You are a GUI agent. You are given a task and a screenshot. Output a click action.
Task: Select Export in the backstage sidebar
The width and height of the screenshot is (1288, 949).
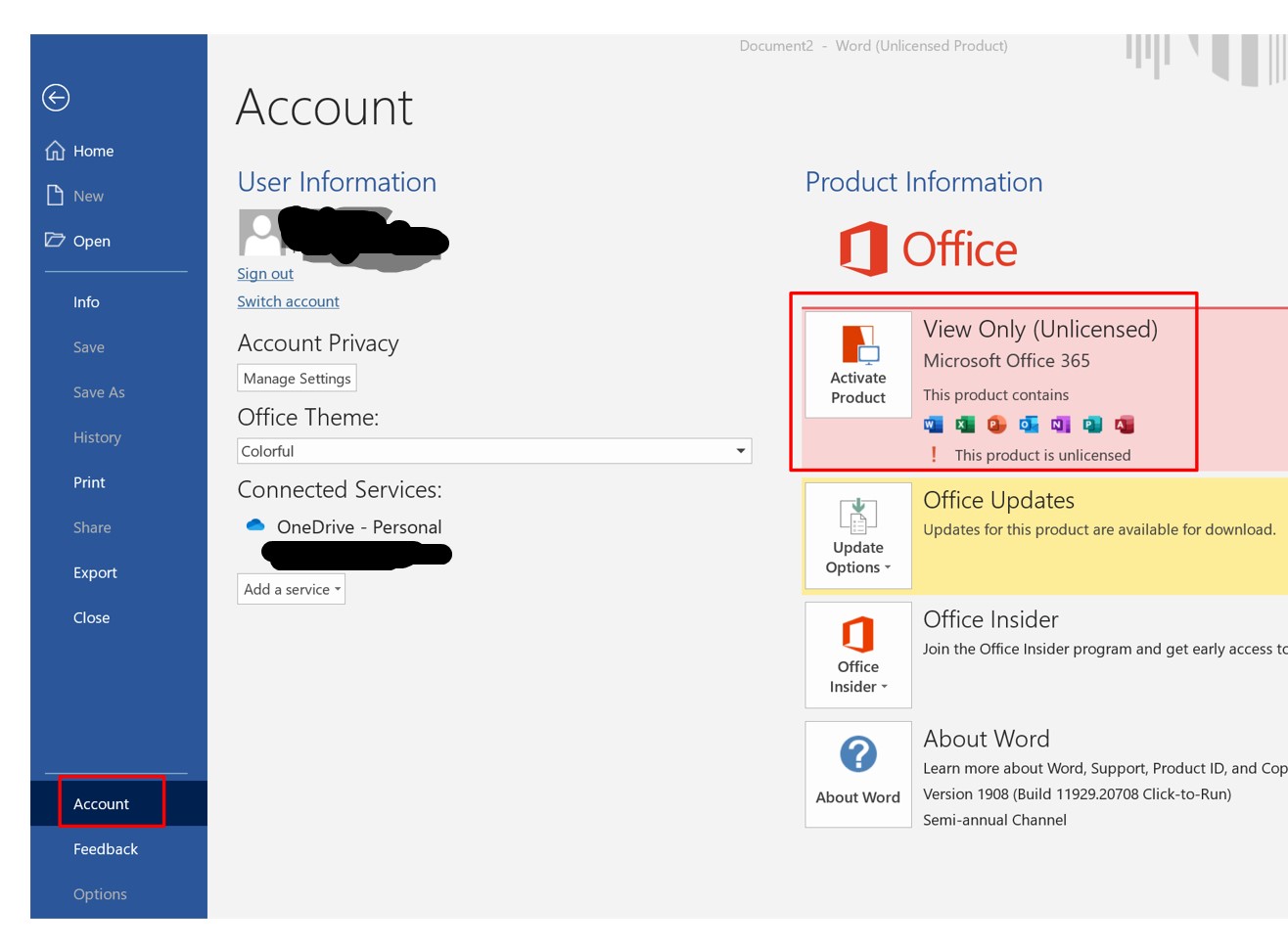point(95,572)
